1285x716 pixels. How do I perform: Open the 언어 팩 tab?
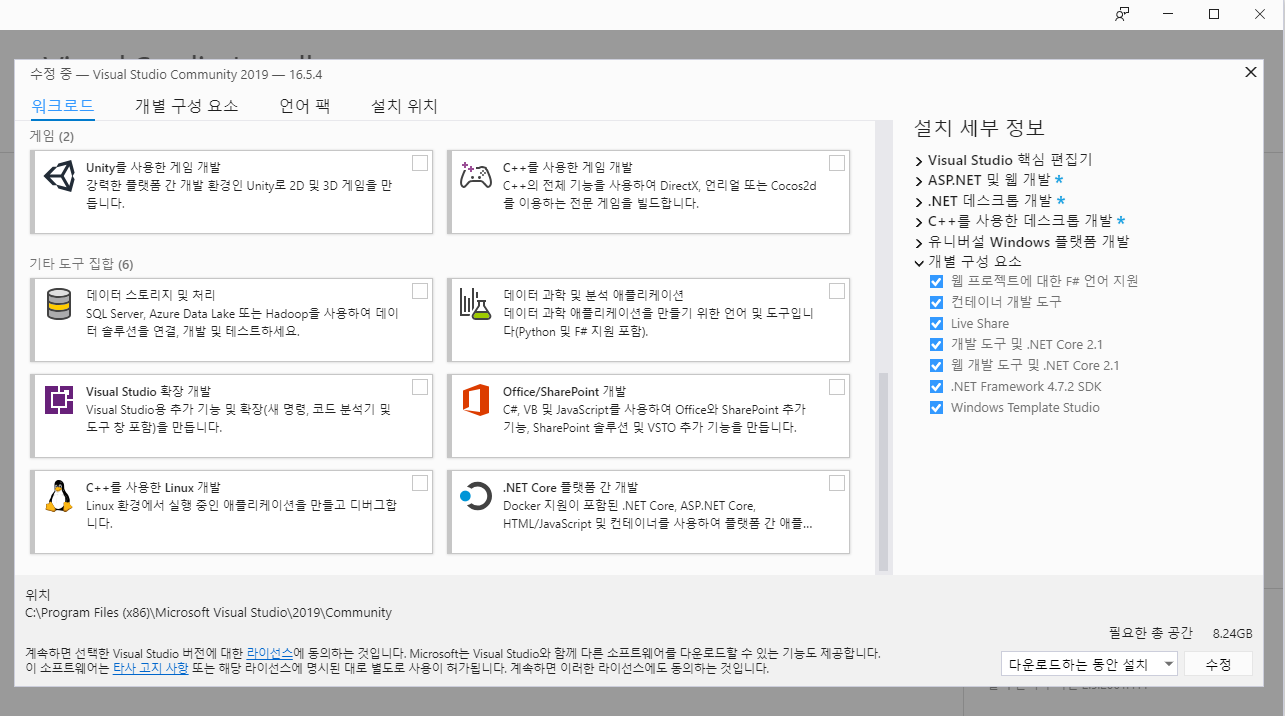(x=305, y=106)
